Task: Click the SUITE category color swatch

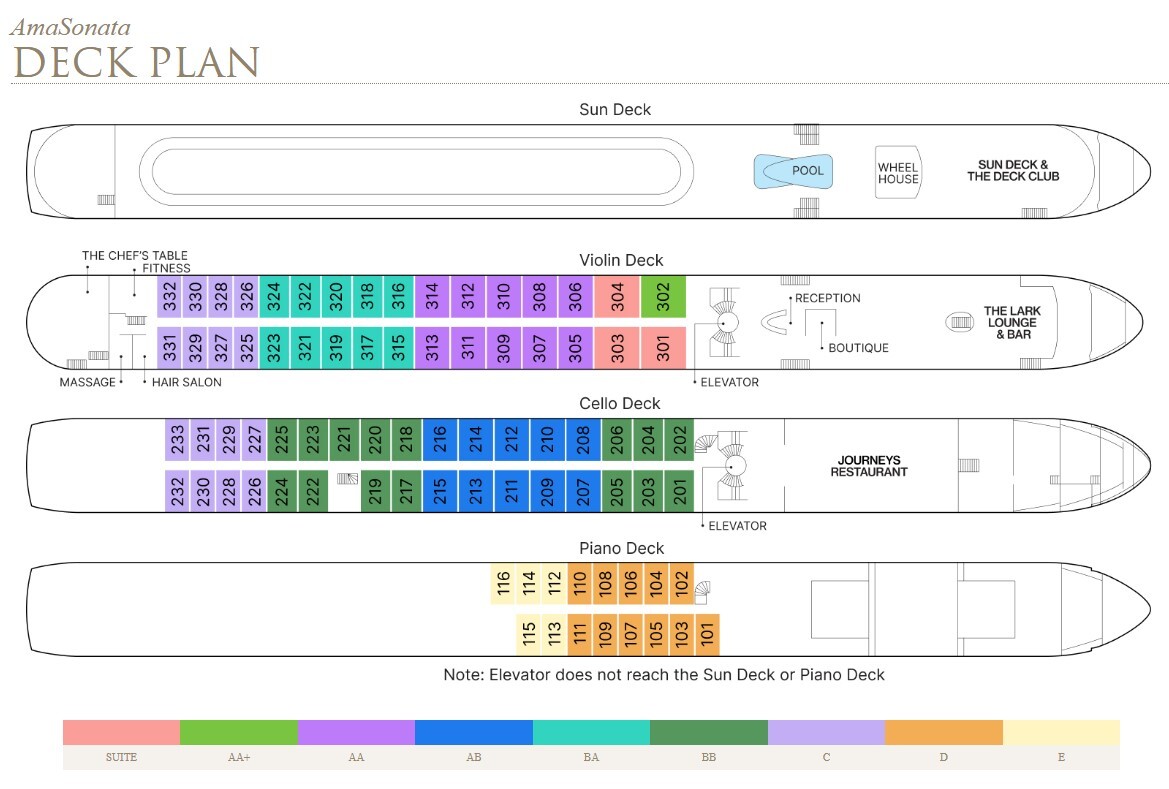Action: click(x=121, y=732)
